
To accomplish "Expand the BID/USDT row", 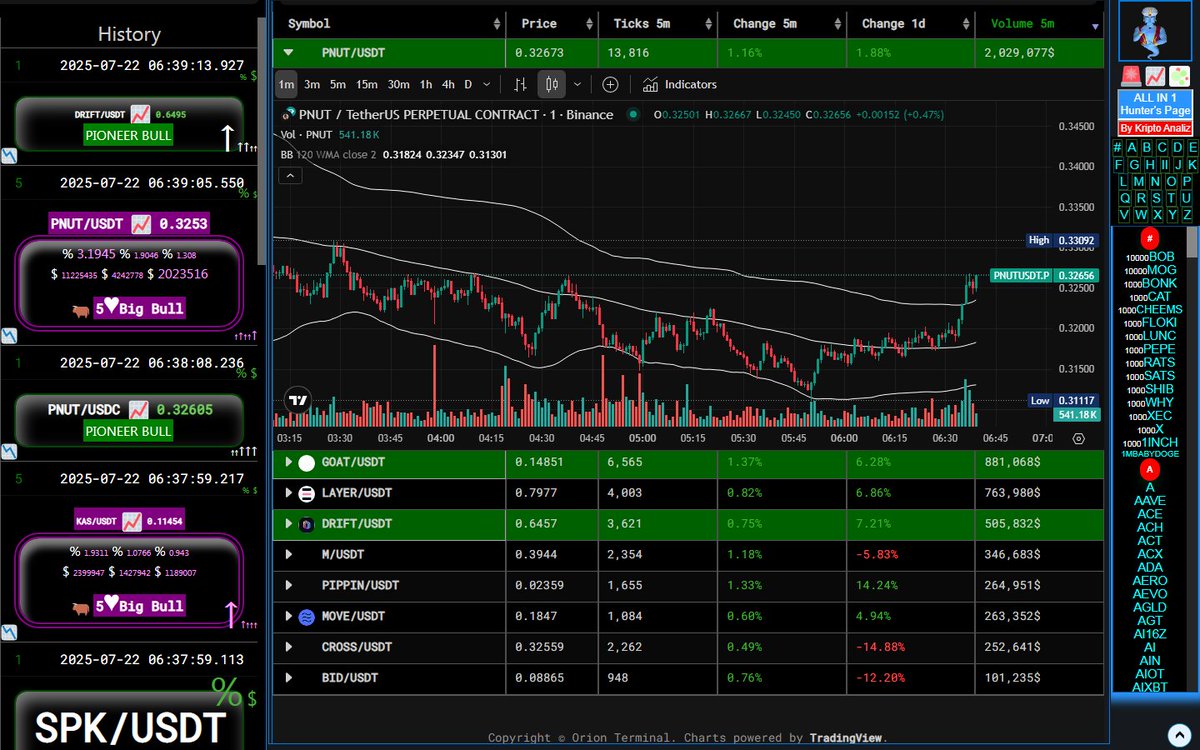I will click(x=289, y=678).
